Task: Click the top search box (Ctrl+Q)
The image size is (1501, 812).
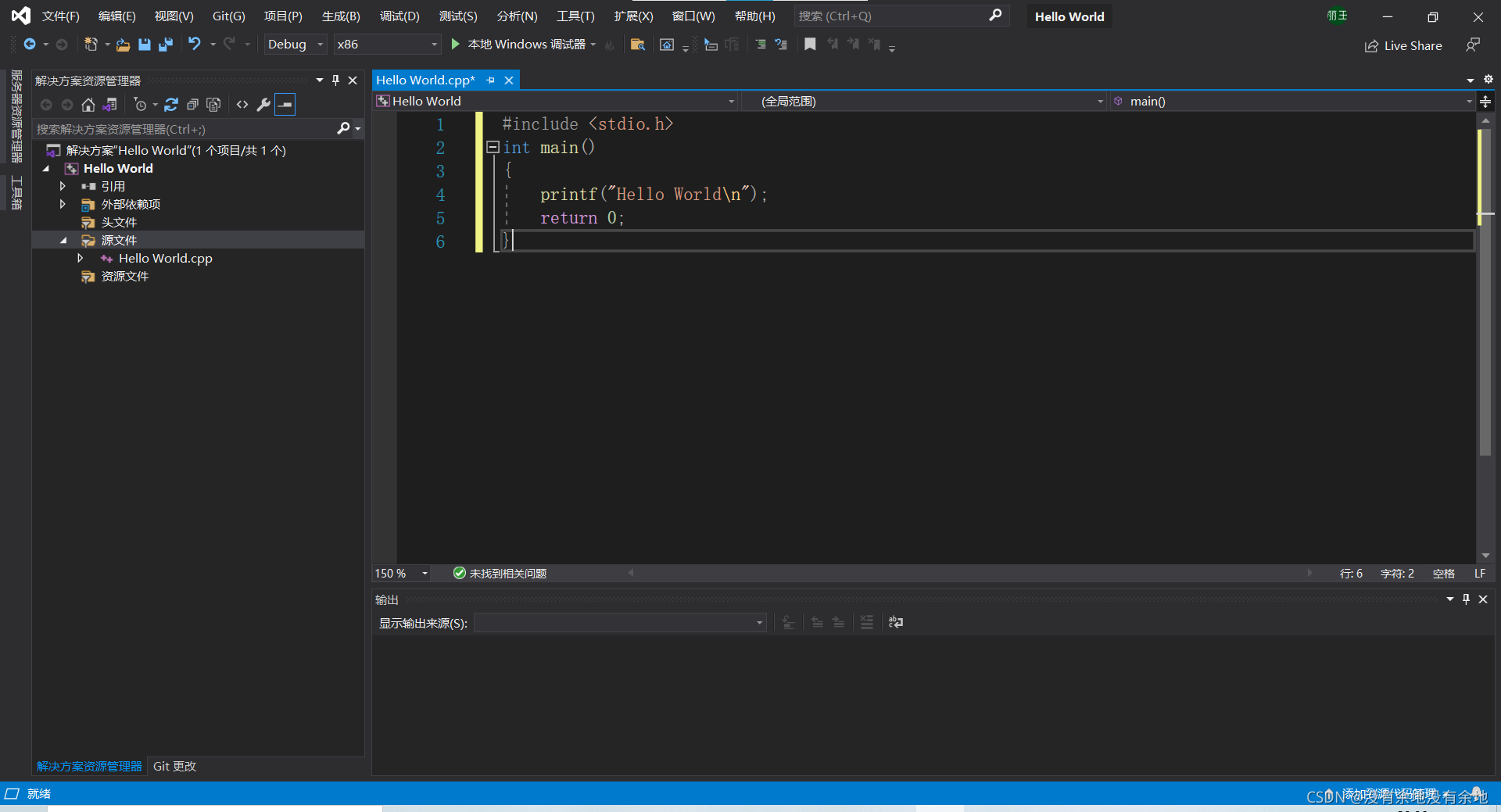Action: 901,16
